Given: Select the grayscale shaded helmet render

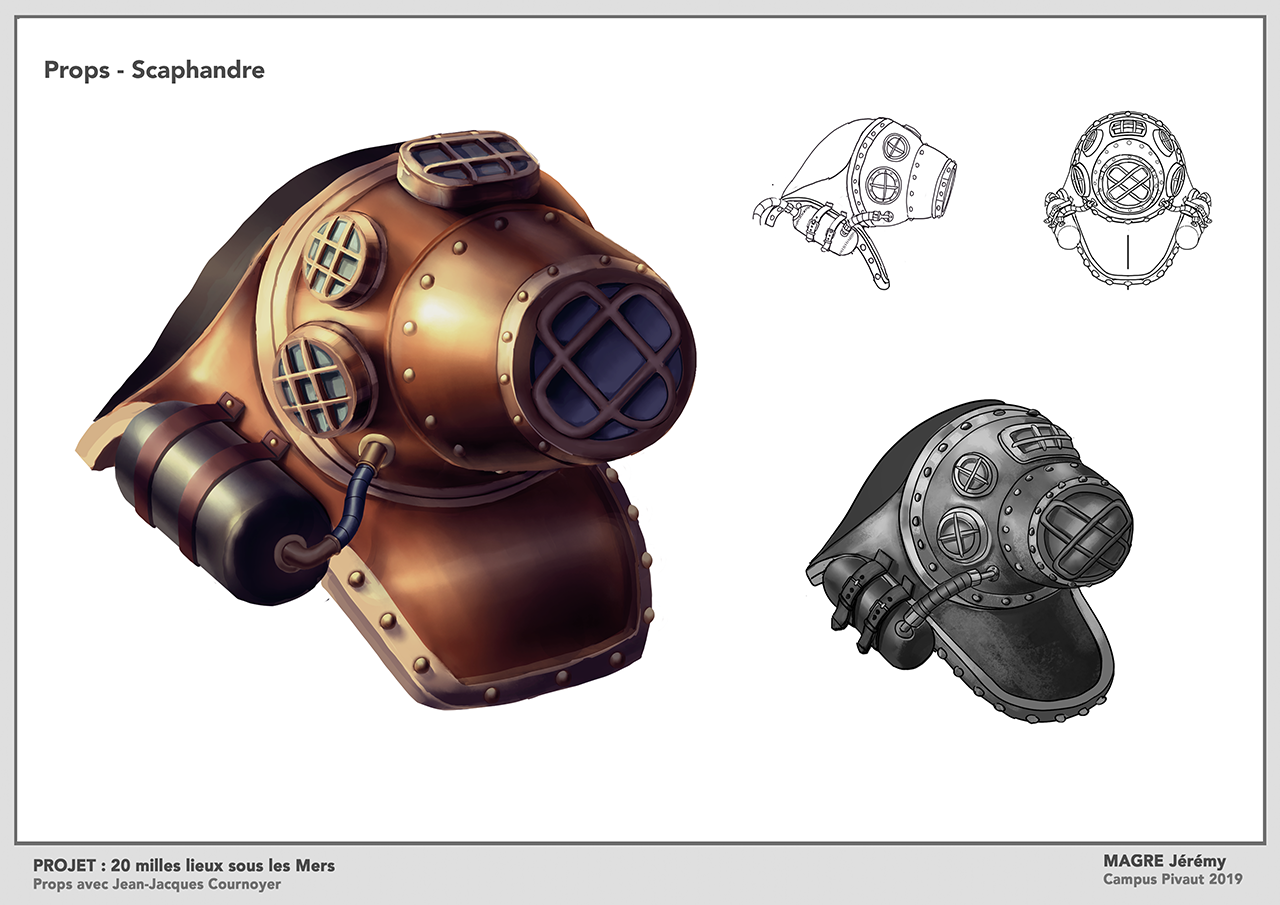Looking at the screenshot, I should 970,561.
